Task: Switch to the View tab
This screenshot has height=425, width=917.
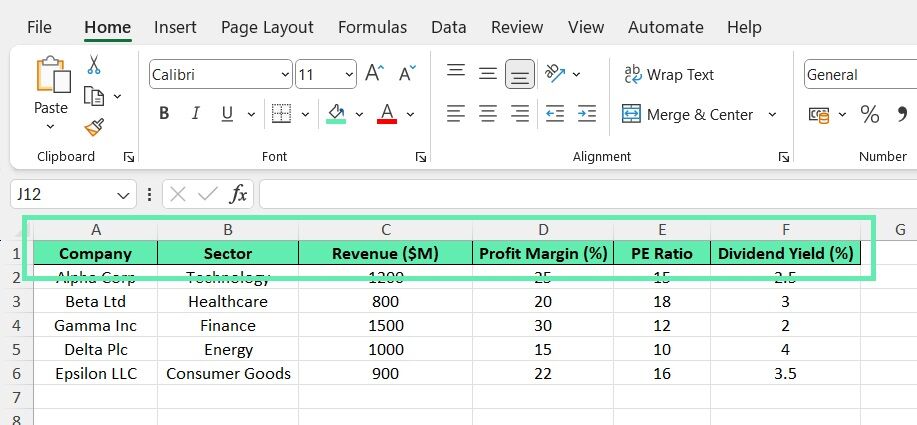Action: point(586,27)
